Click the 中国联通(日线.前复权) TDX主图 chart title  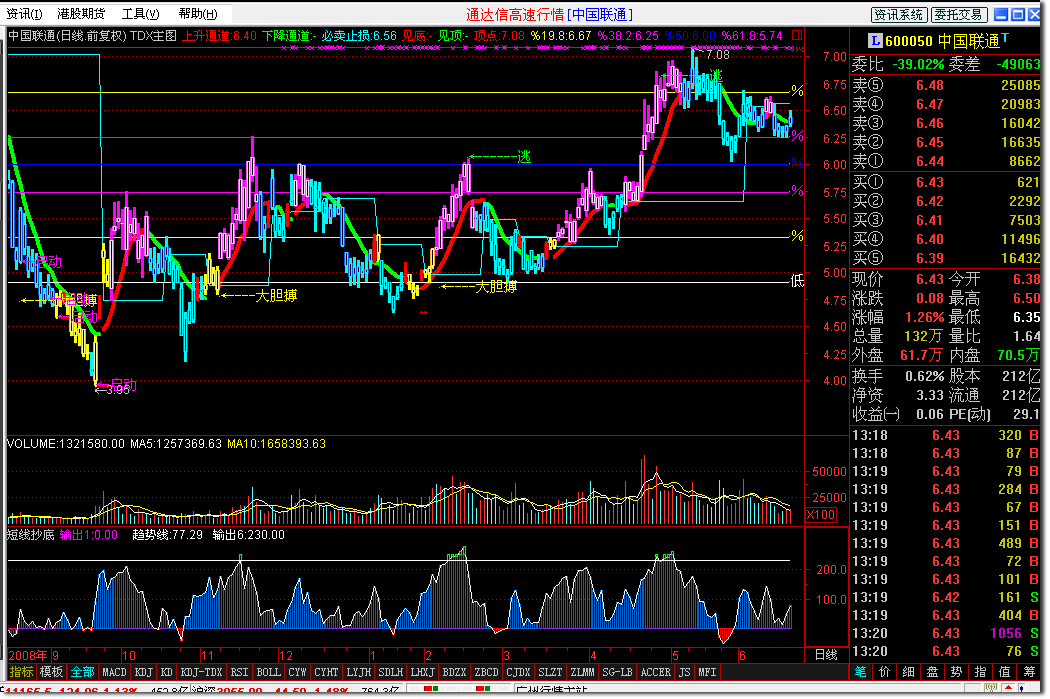click(x=92, y=35)
